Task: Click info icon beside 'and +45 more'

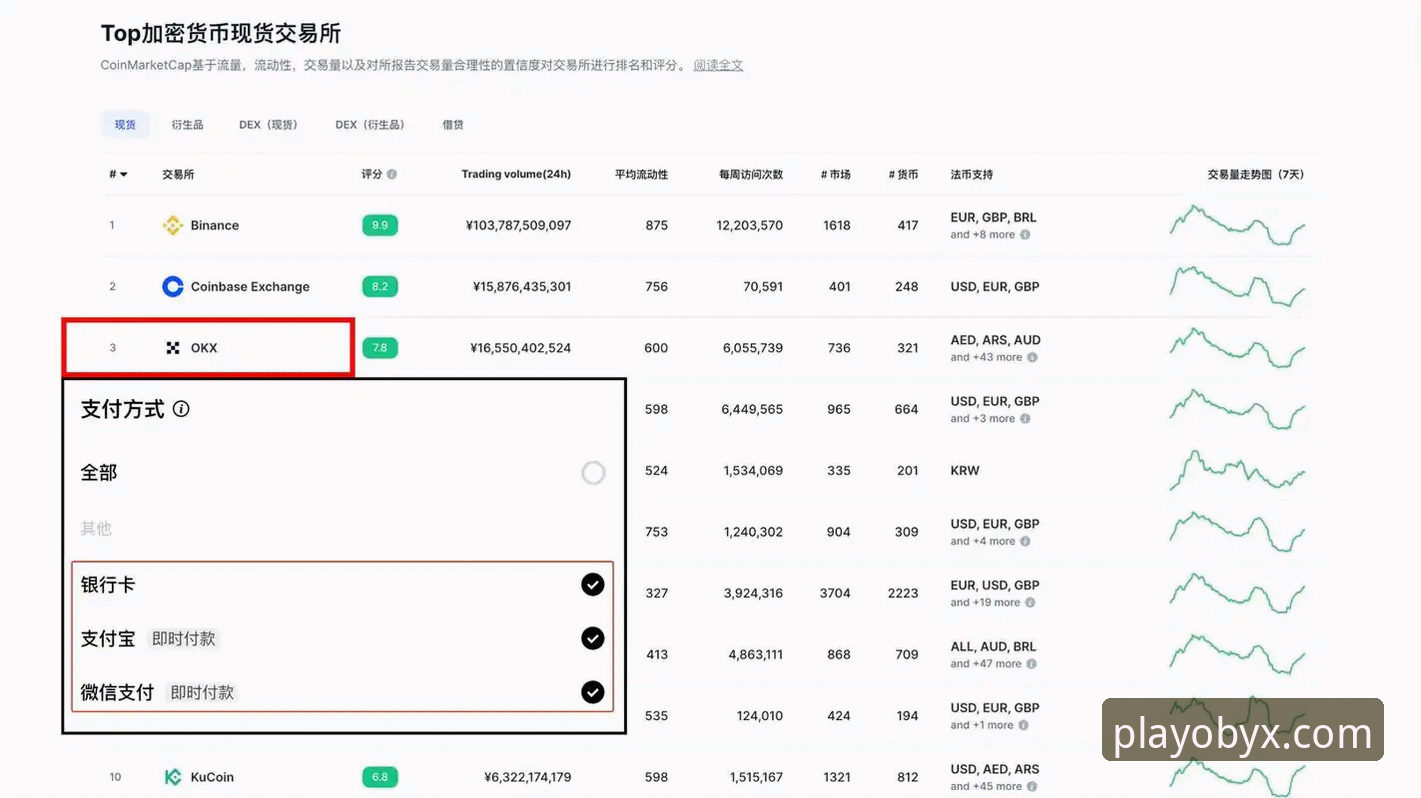Action: coord(1032,786)
